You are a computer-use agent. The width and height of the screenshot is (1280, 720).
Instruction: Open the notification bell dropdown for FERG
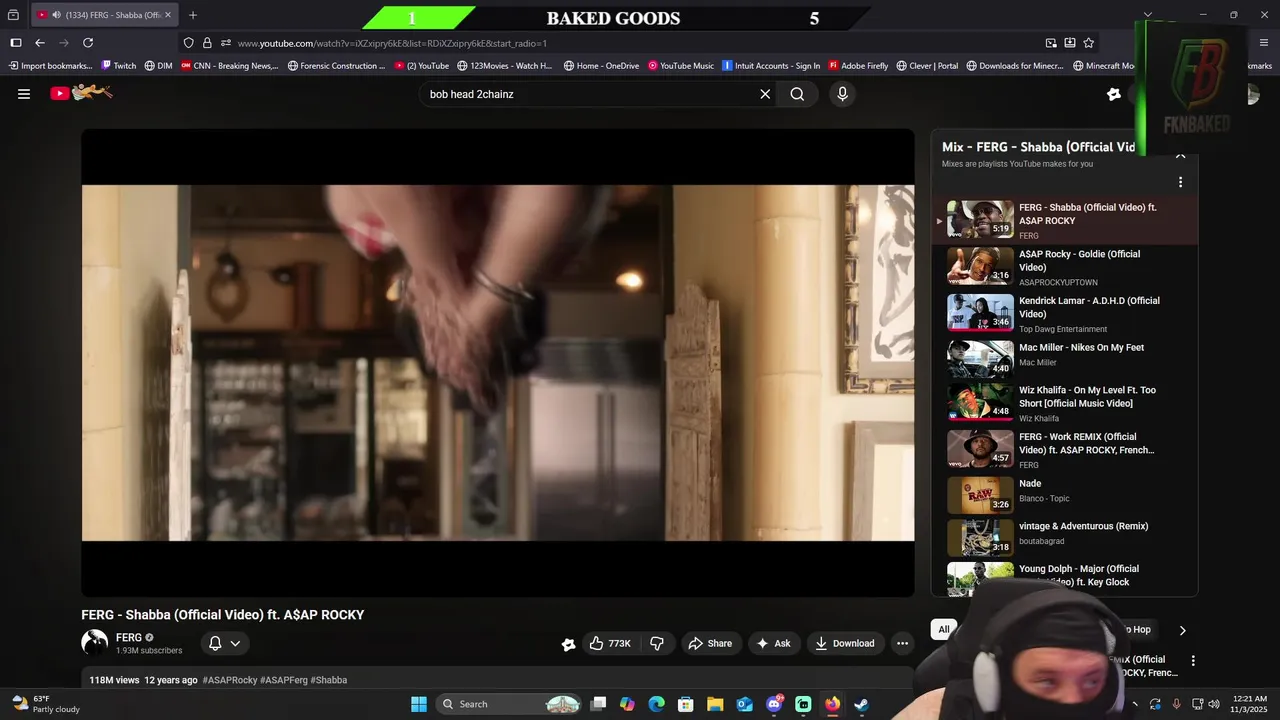click(224, 644)
